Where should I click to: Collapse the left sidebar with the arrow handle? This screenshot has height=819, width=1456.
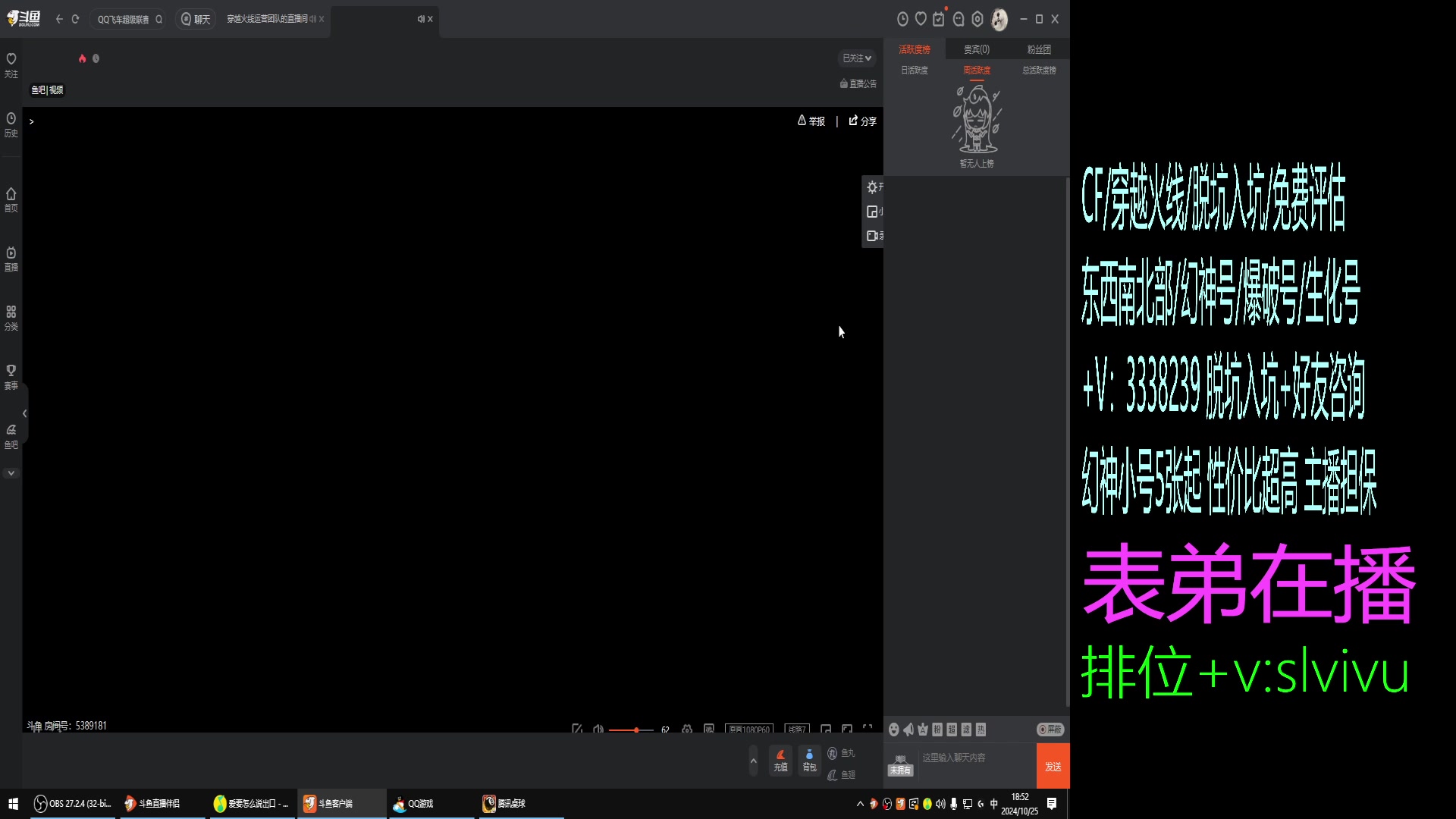pyautogui.click(x=25, y=413)
